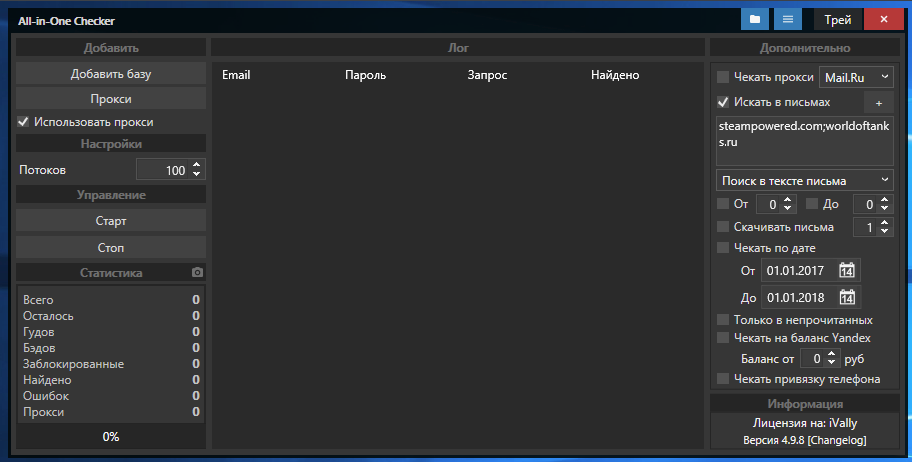This screenshot has height=462, width=912.
Task: Open calendar picker for До date
Action: click(847, 297)
